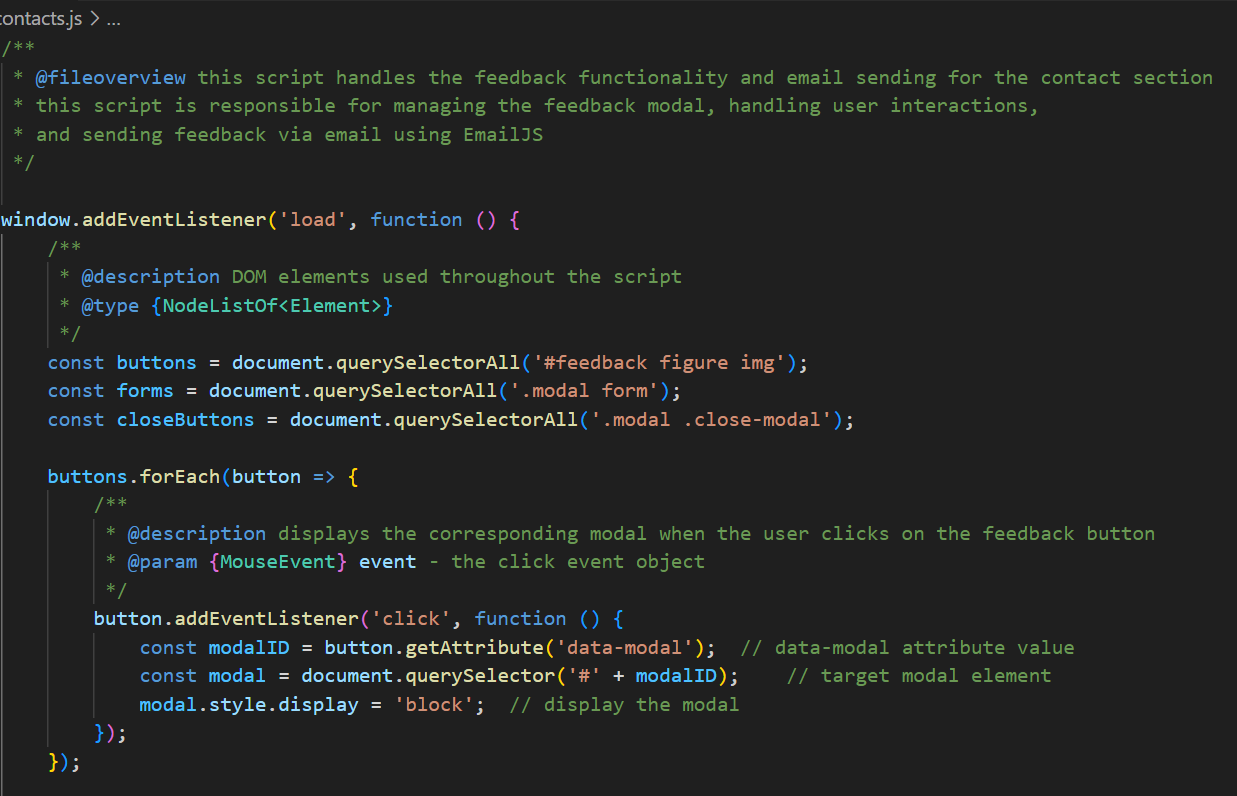Click the @type tag in the comment
The height and width of the screenshot is (796, 1237).
pos(110,306)
